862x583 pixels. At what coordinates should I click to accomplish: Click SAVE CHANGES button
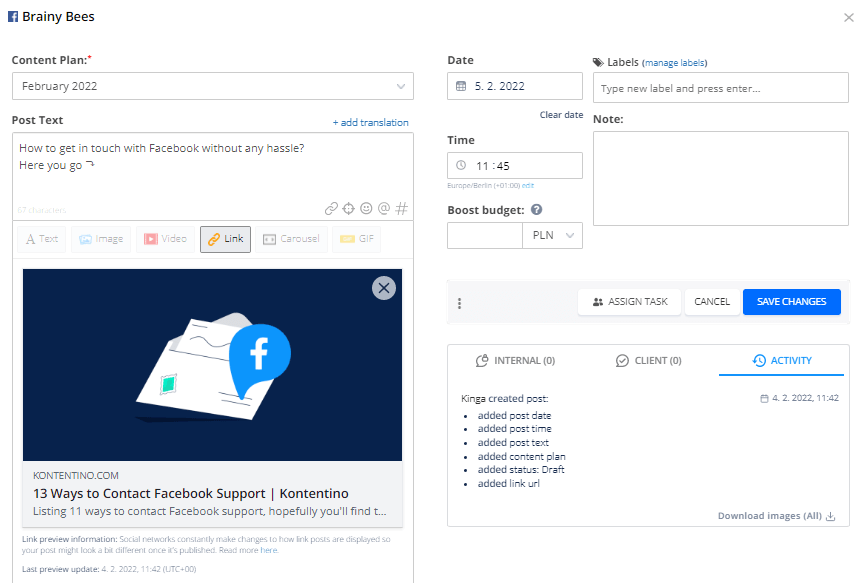[x=792, y=302]
